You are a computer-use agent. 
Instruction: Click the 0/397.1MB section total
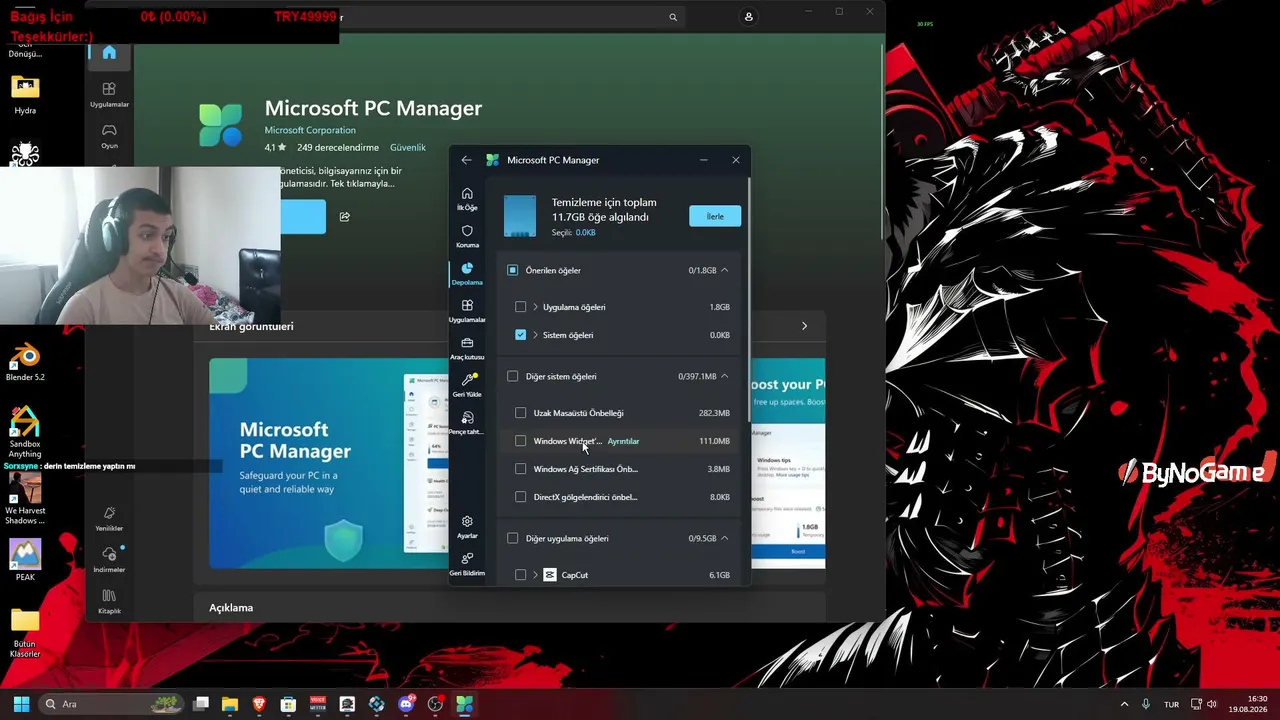[697, 376]
